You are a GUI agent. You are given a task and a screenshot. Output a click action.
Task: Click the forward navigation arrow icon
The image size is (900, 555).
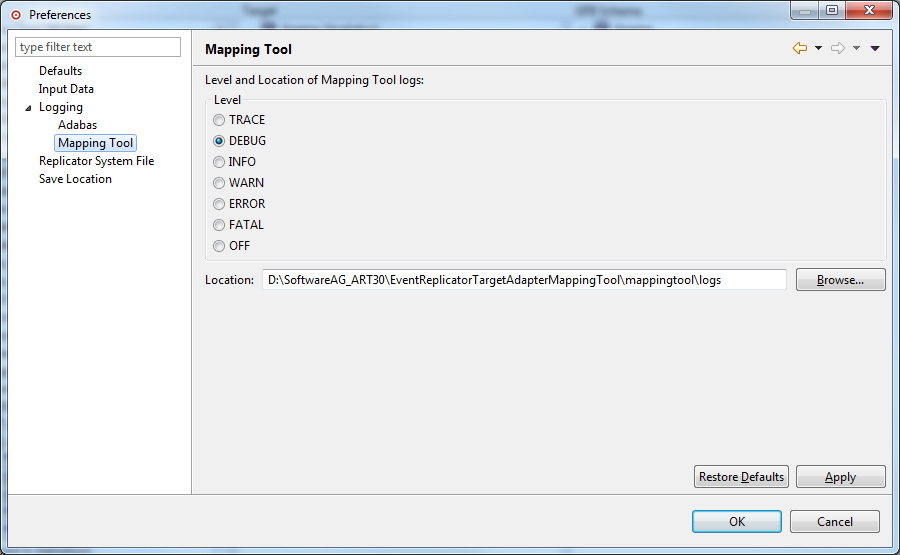coord(838,48)
